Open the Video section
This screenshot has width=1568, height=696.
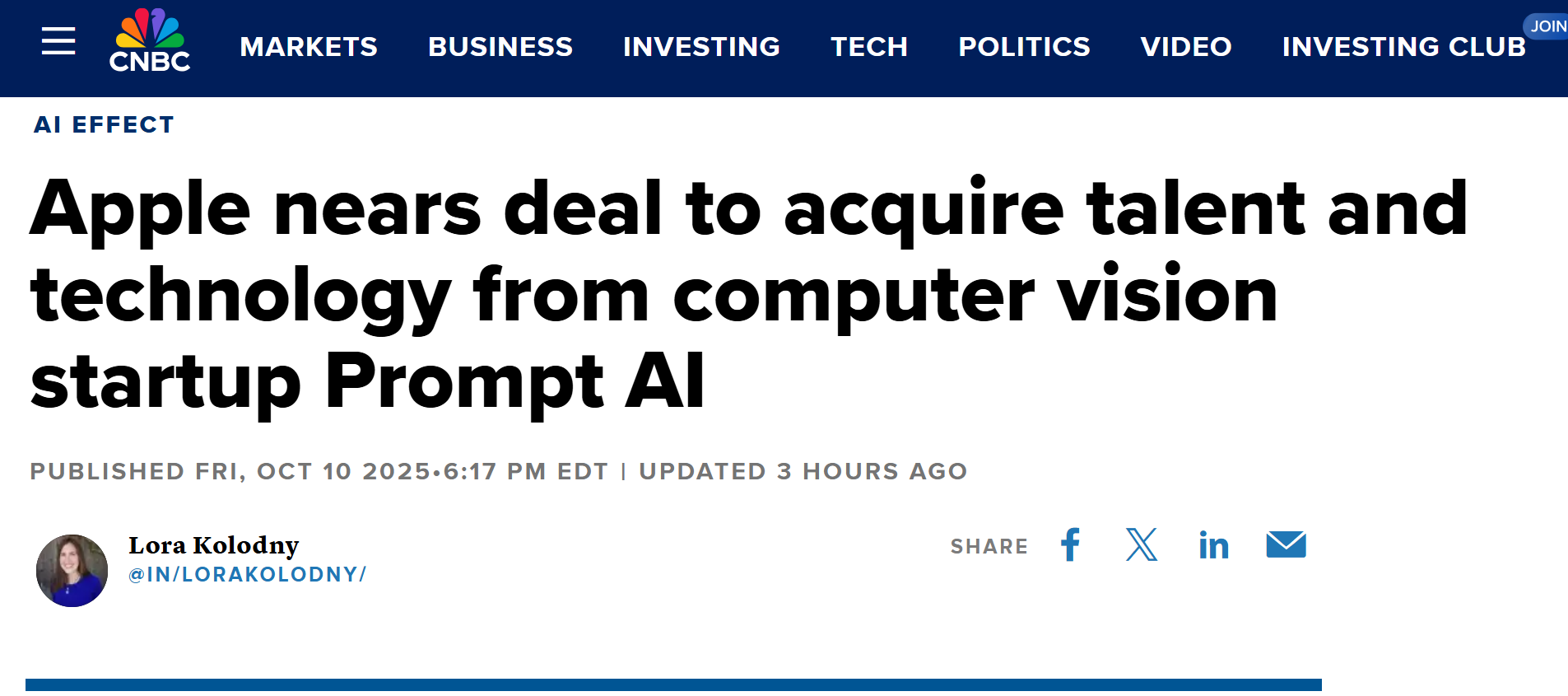point(1186,47)
